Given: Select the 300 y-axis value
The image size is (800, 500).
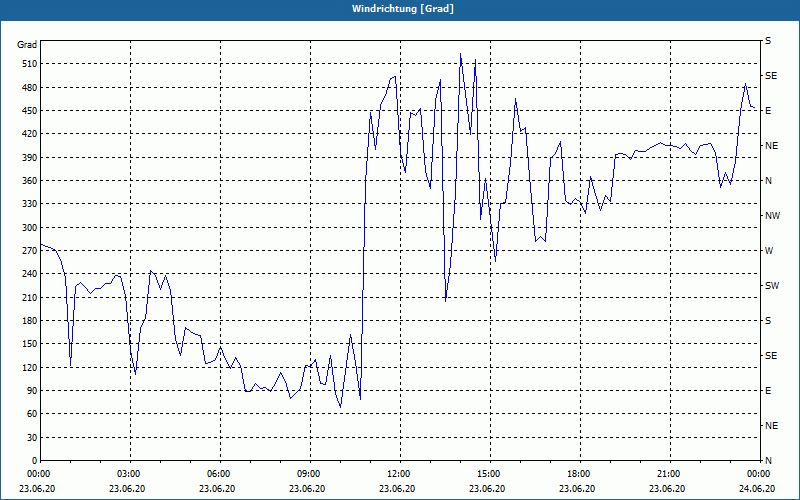Looking at the screenshot, I should coord(28,228).
